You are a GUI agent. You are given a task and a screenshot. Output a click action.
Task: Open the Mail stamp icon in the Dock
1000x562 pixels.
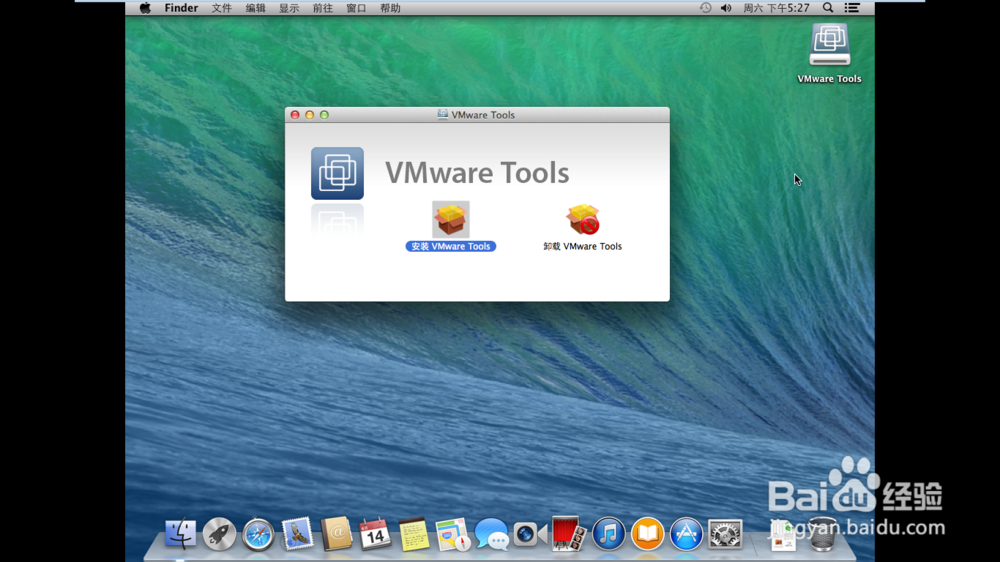pos(297,533)
